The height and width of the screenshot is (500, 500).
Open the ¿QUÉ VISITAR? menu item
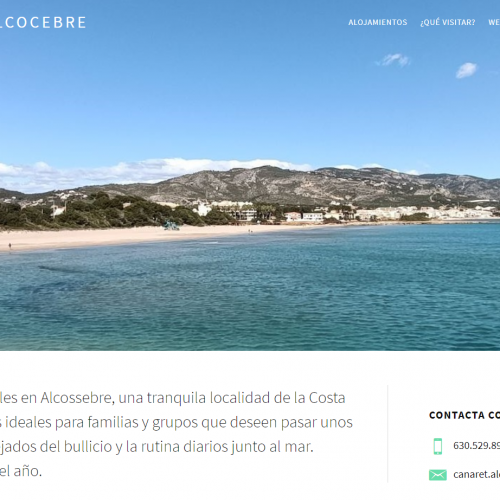(448, 22)
